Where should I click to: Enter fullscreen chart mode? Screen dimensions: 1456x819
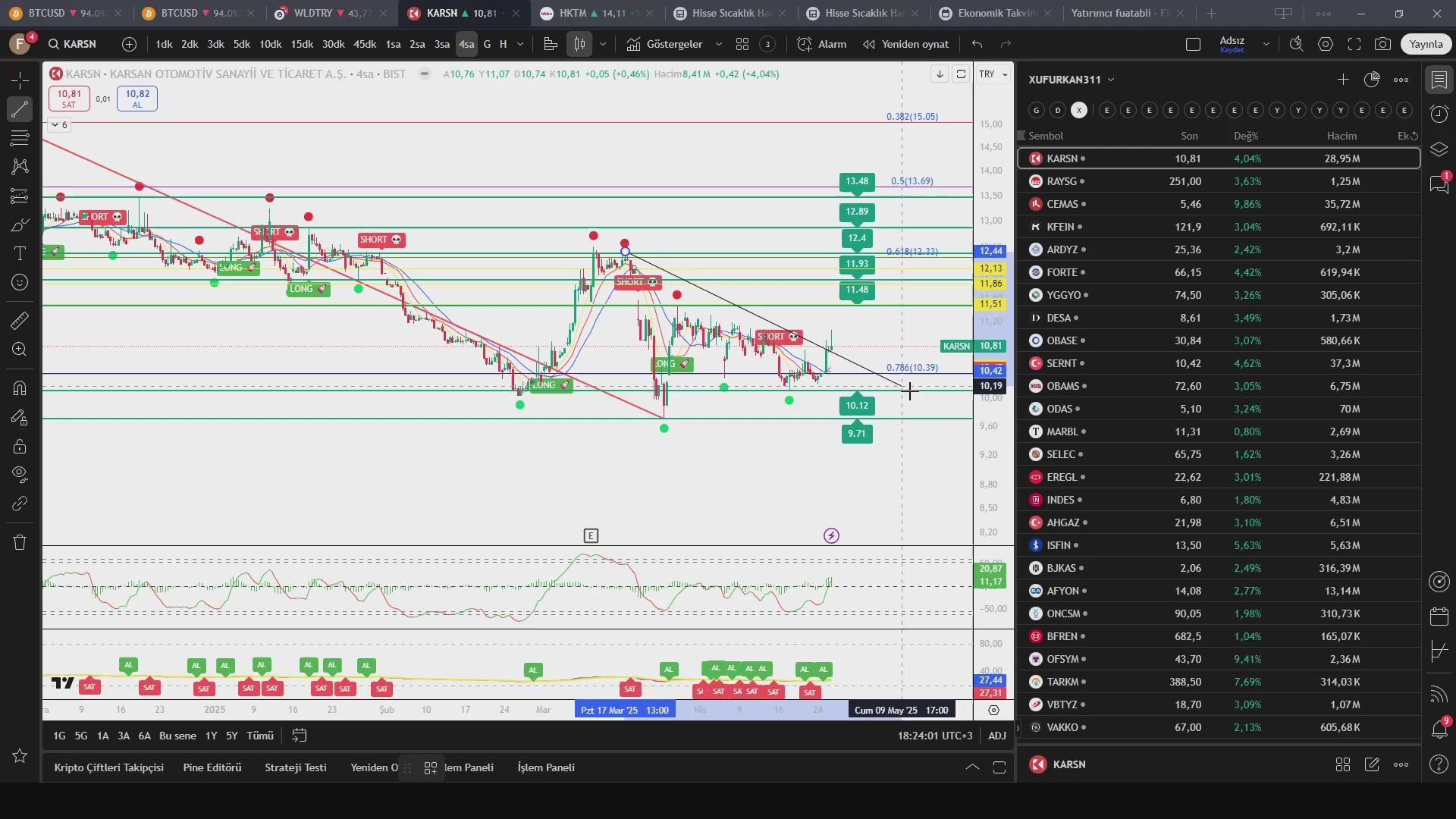1354,44
